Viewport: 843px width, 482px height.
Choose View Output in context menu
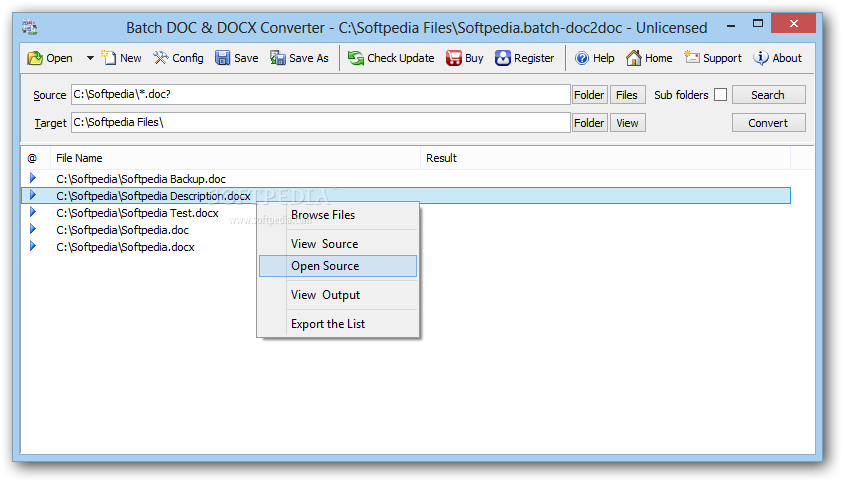pyautogui.click(x=338, y=295)
